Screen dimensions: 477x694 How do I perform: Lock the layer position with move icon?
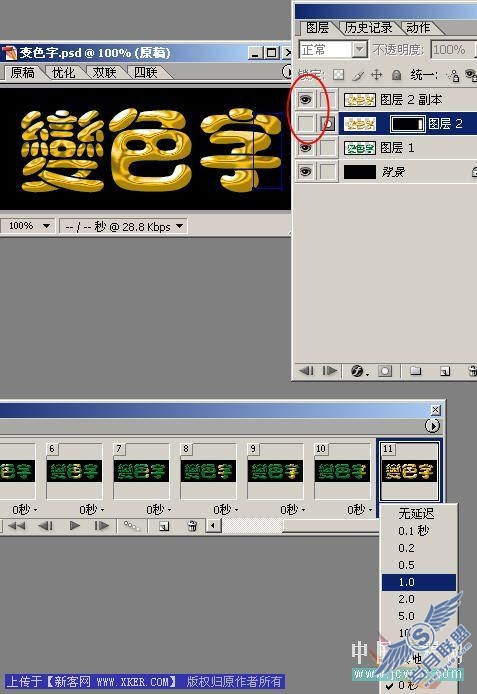pyautogui.click(x=376, y=75)
